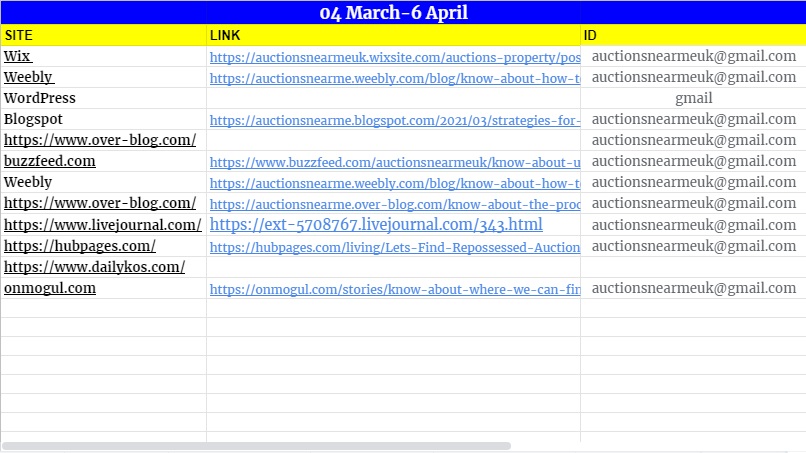
Task: Open the https://www.dailykos.com/ link
Action: 94,267
